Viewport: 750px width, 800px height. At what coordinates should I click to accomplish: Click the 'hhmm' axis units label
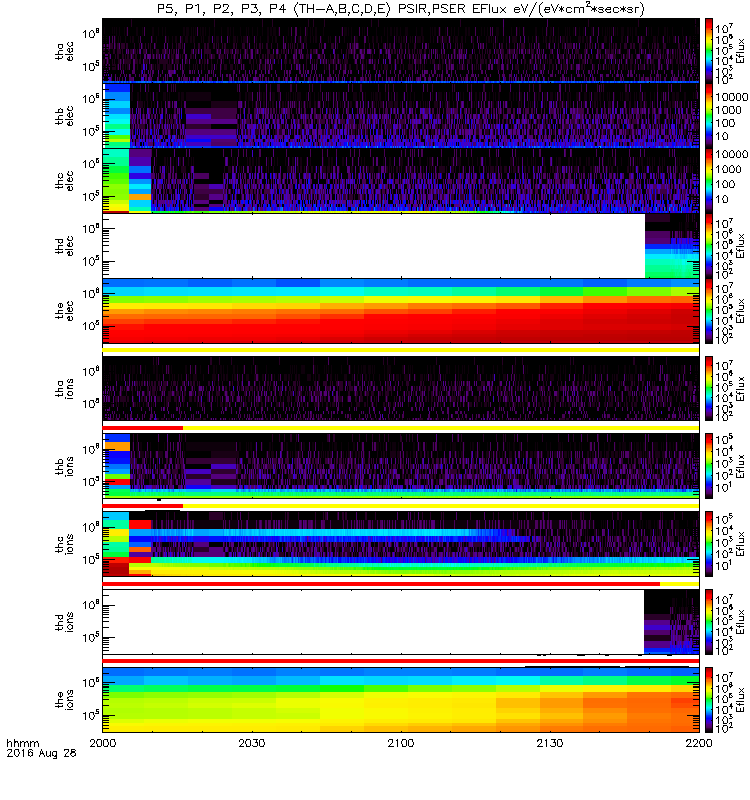pyautogui.click(x=22, y=743)
